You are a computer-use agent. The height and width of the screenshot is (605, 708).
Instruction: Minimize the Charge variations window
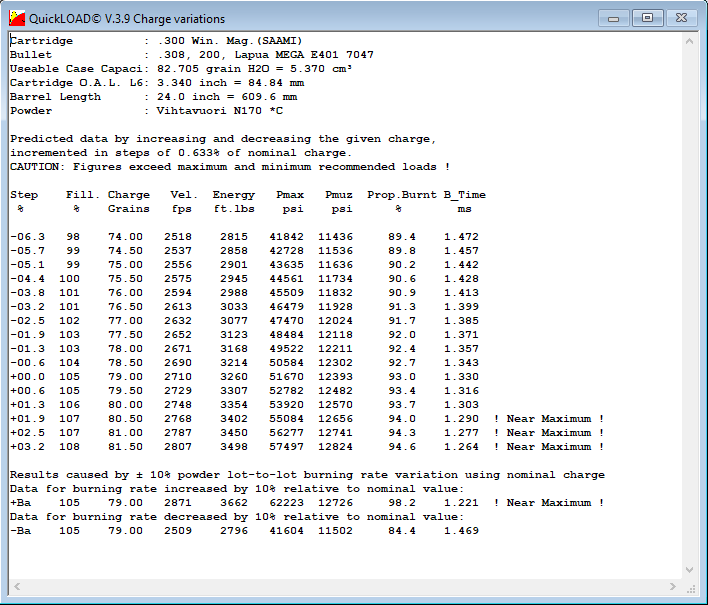coord(614,19)
